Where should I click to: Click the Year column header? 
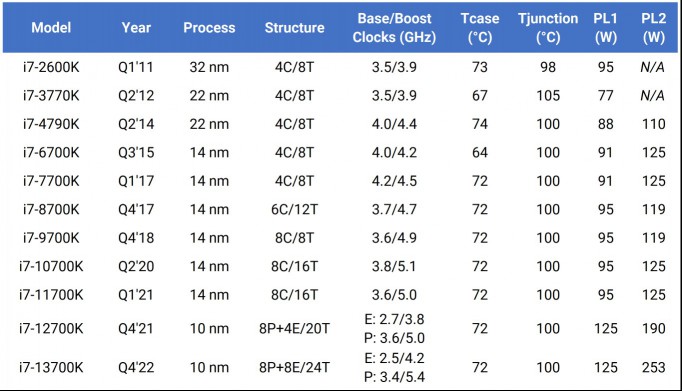[136, 28]
